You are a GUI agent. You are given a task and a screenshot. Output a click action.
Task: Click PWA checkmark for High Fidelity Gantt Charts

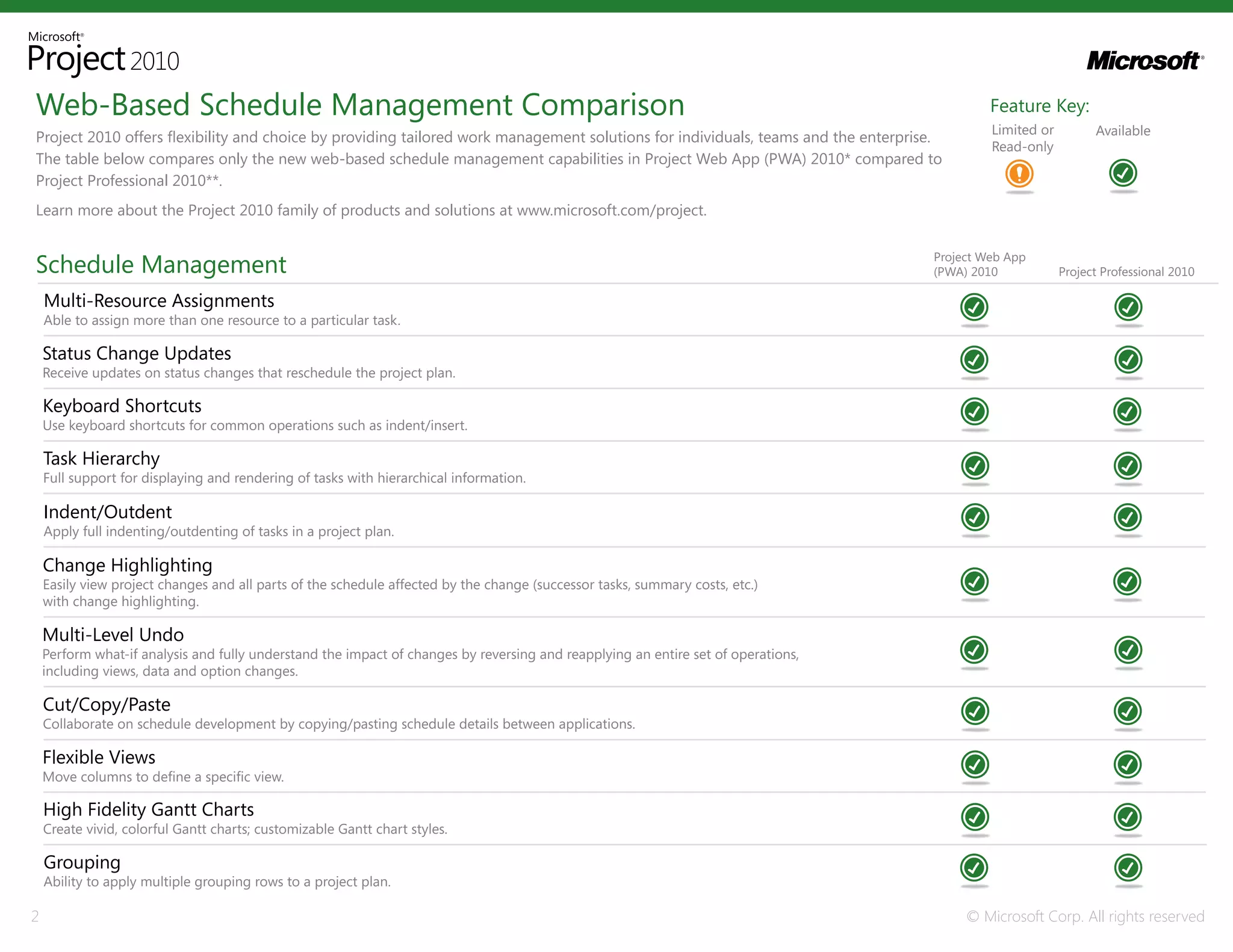975,817
